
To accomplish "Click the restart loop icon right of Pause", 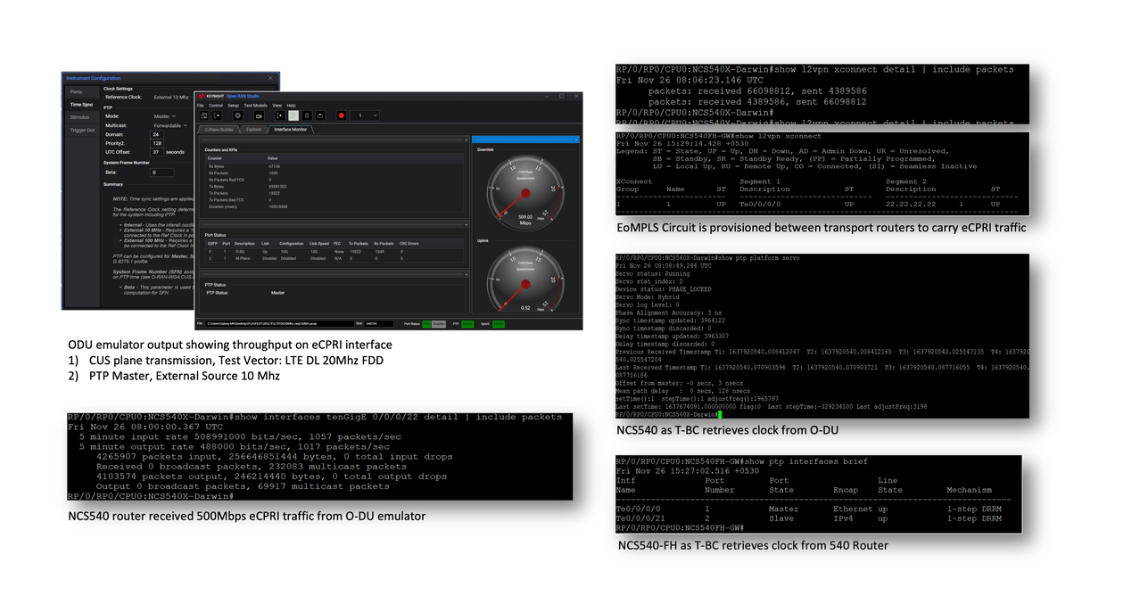I will pyautogui.click(x=320, y=115).
